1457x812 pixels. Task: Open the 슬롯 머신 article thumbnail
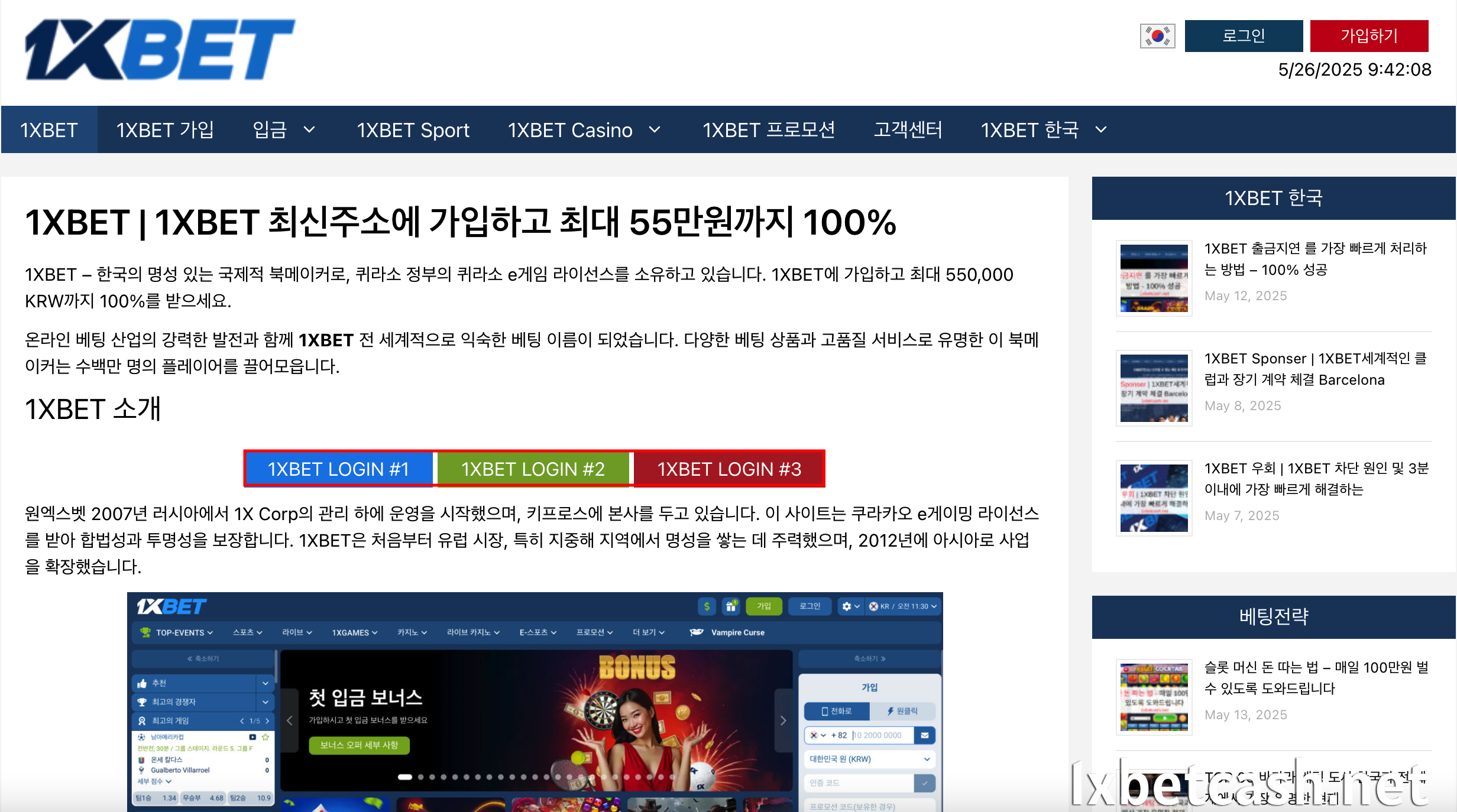pyautogui.click(x=1154, y=697)
